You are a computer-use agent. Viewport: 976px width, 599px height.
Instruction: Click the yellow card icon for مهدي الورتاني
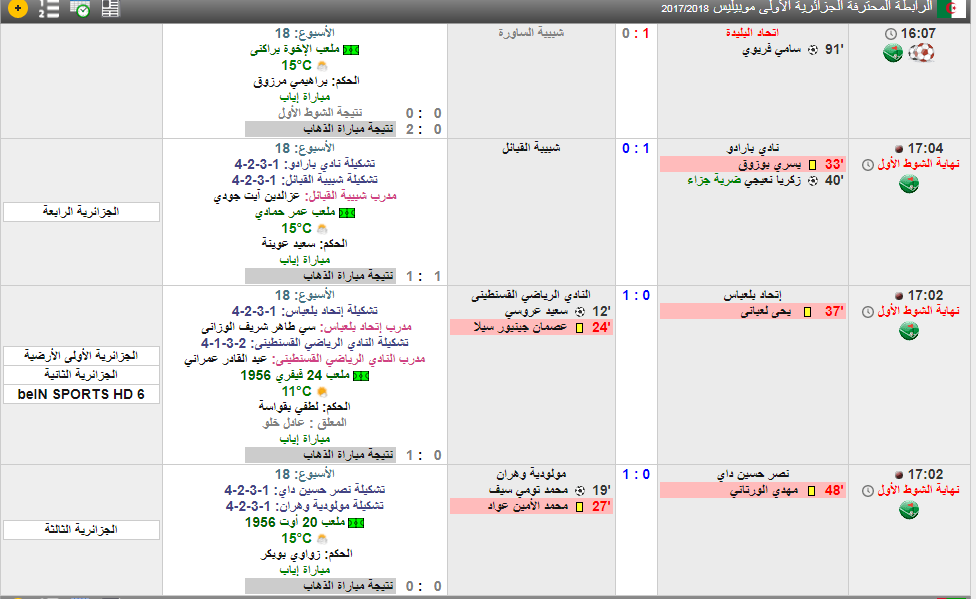click(812, 491)
